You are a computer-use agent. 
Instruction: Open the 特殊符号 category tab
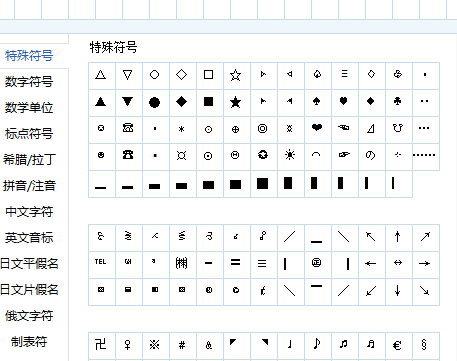(x=29, y=55)
